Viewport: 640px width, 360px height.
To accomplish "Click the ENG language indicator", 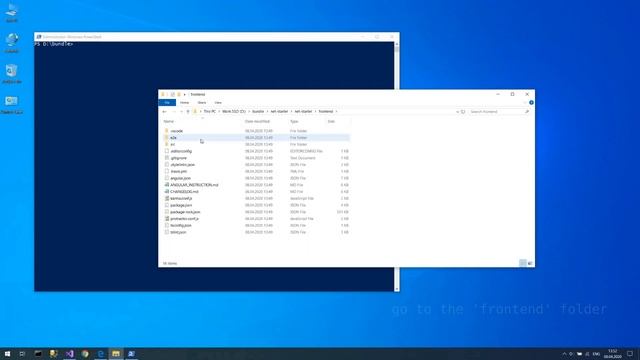I will (596, 354).
